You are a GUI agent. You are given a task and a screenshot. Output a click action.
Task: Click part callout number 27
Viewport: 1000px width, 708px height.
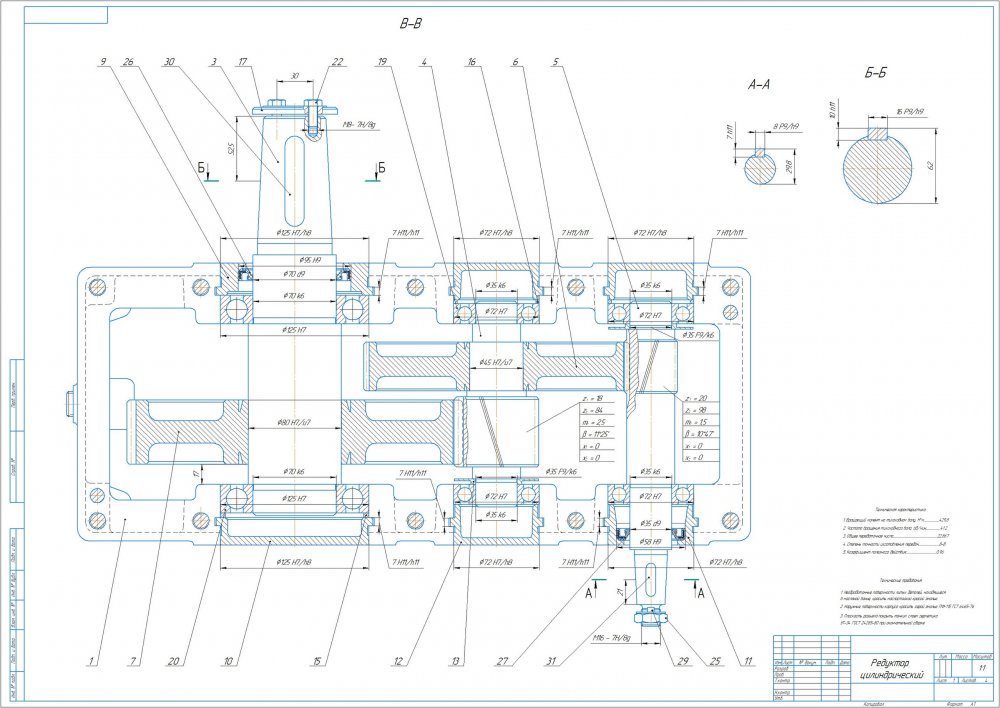[503, 661]
